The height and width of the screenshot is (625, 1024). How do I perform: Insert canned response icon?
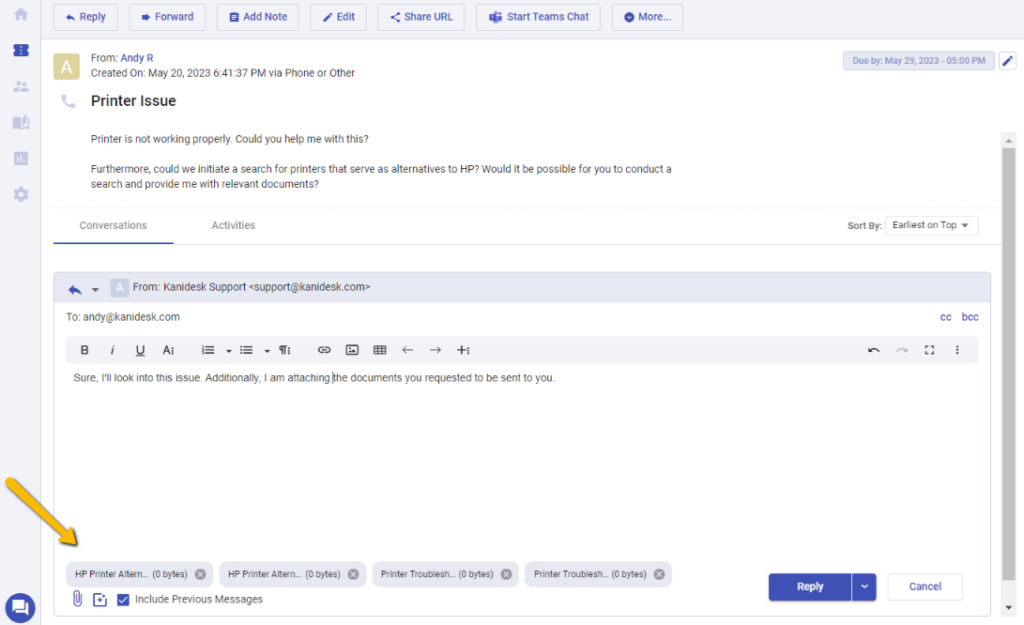coord(99,600)
